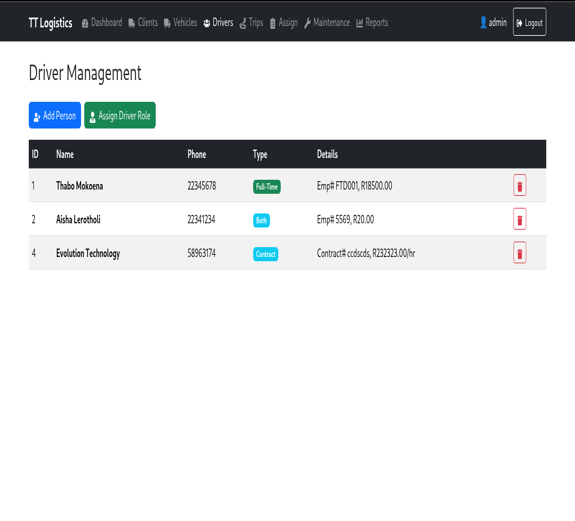Click the Assign Driver Role button
Viewport: 575px width, 521px height.
(120, 115)
